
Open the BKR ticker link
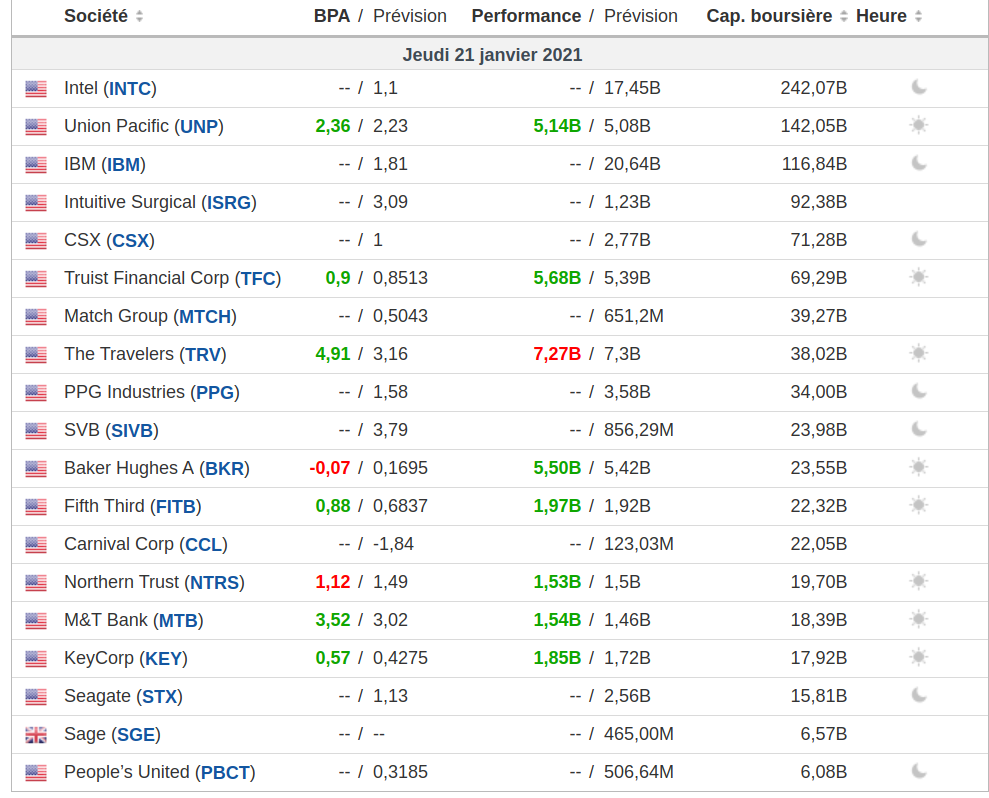point(224,468)
